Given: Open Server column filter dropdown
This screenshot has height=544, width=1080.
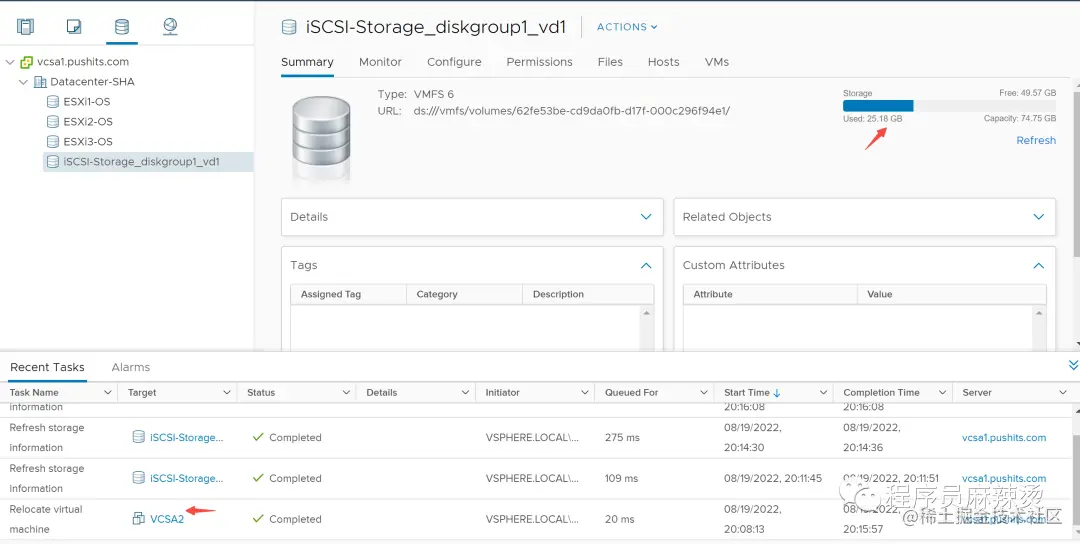Looking at the screenshot, I should pos(1062,393).
